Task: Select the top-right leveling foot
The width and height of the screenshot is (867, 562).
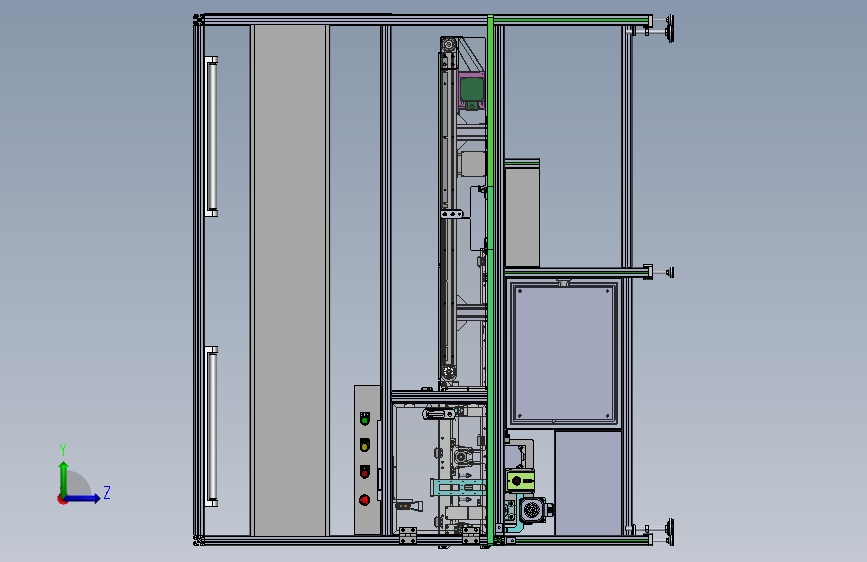Action: (670, 28)
